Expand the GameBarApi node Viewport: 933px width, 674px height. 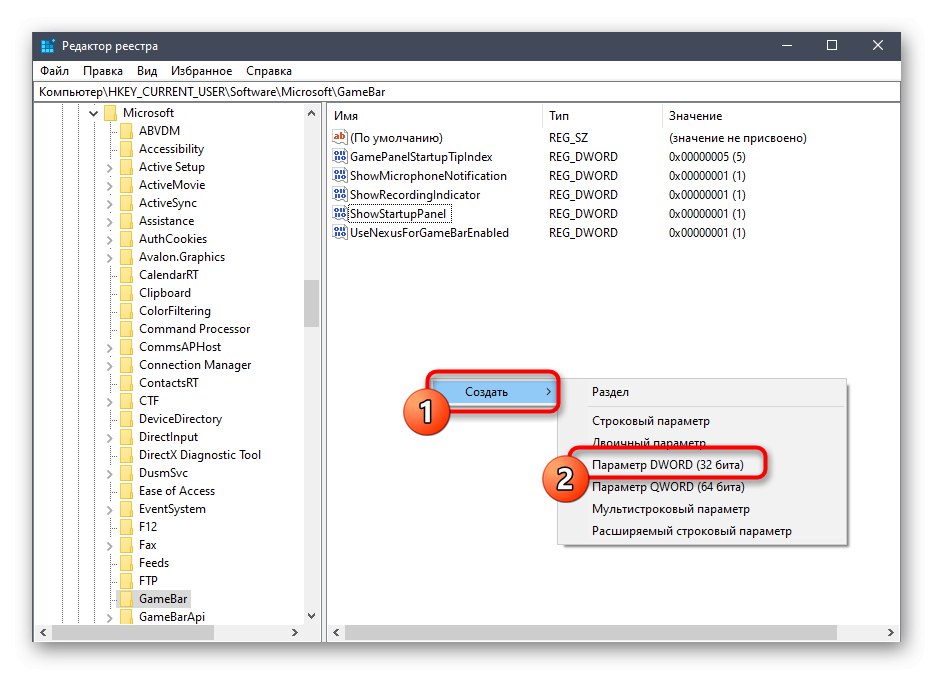(109, 617)
